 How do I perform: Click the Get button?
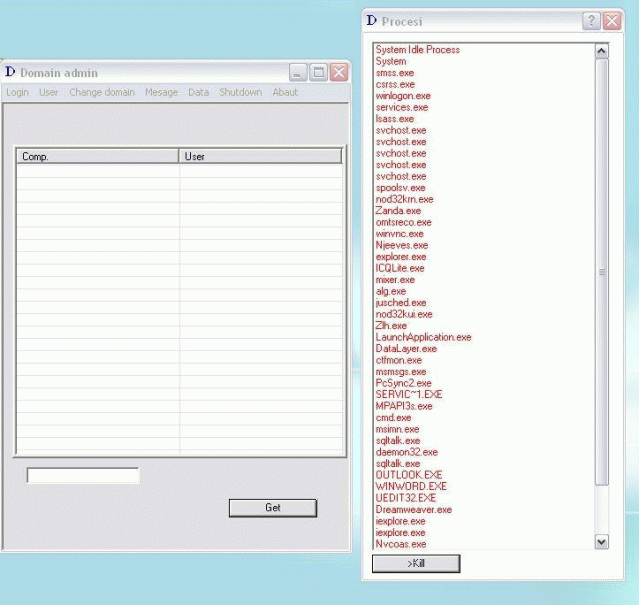click(273, 508)
